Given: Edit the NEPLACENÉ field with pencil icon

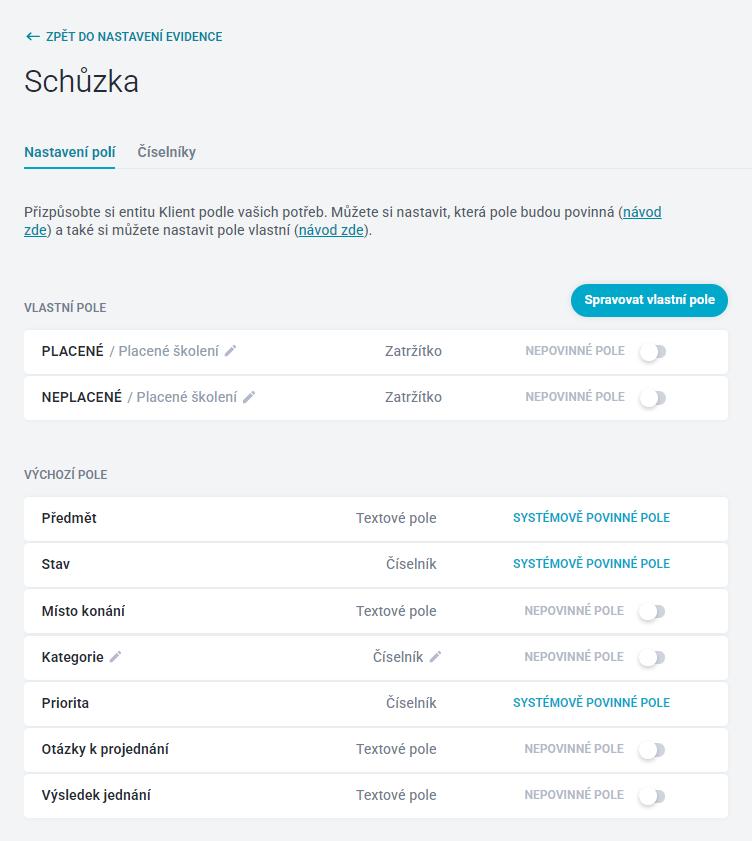Looking at the screenshot, I should 248,397.
